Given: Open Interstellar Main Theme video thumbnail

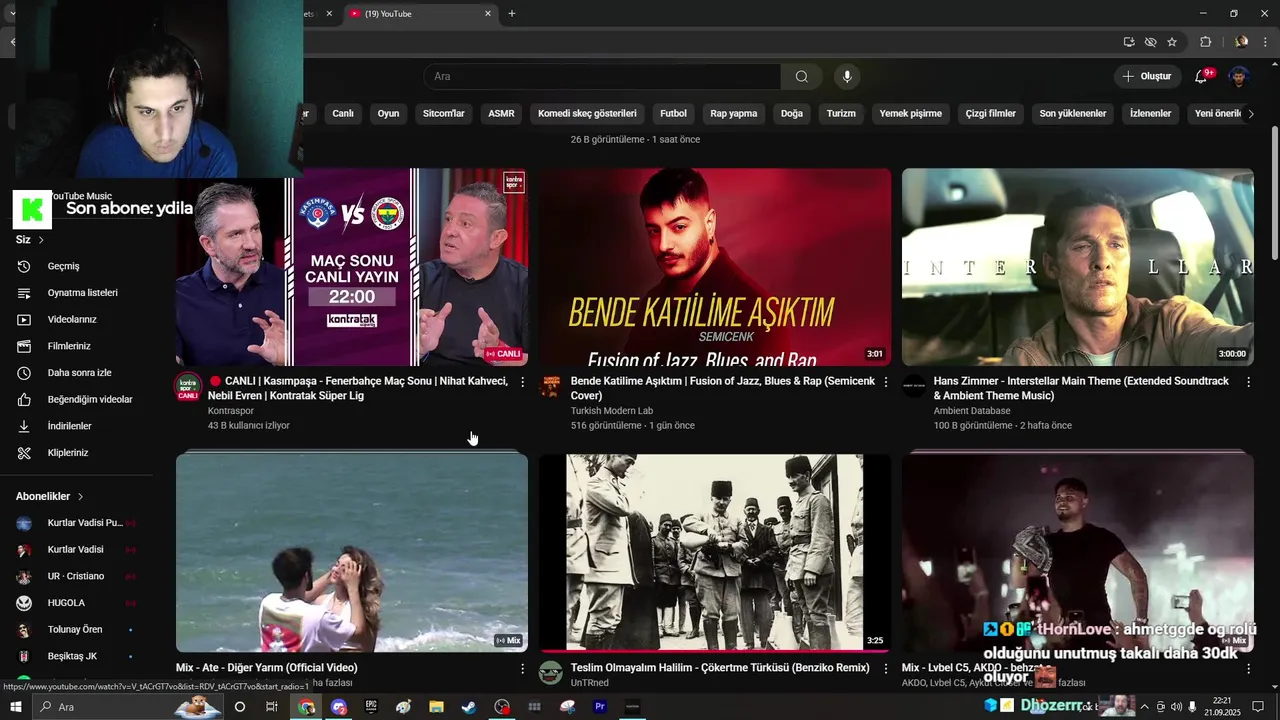Looking at the screenshot, I should click(x=1077, y=267).
